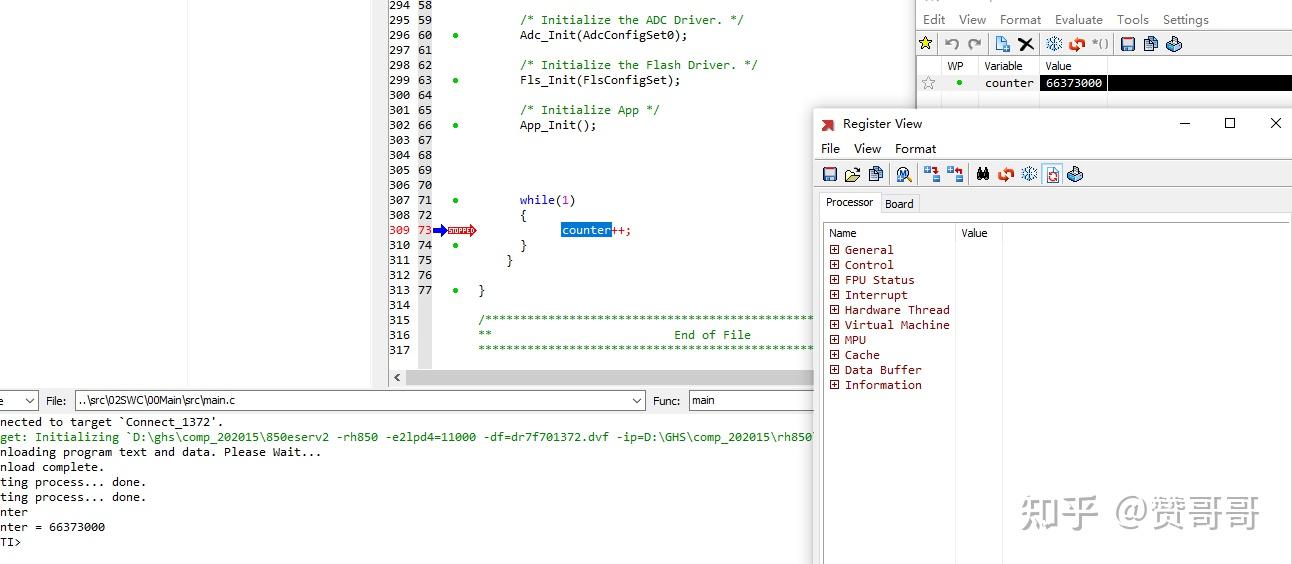This screenshot has height=564, width=1292.
Task: Print registers using the Register View printer icon
Action: pyautogui.click(x=1075, y=174)
